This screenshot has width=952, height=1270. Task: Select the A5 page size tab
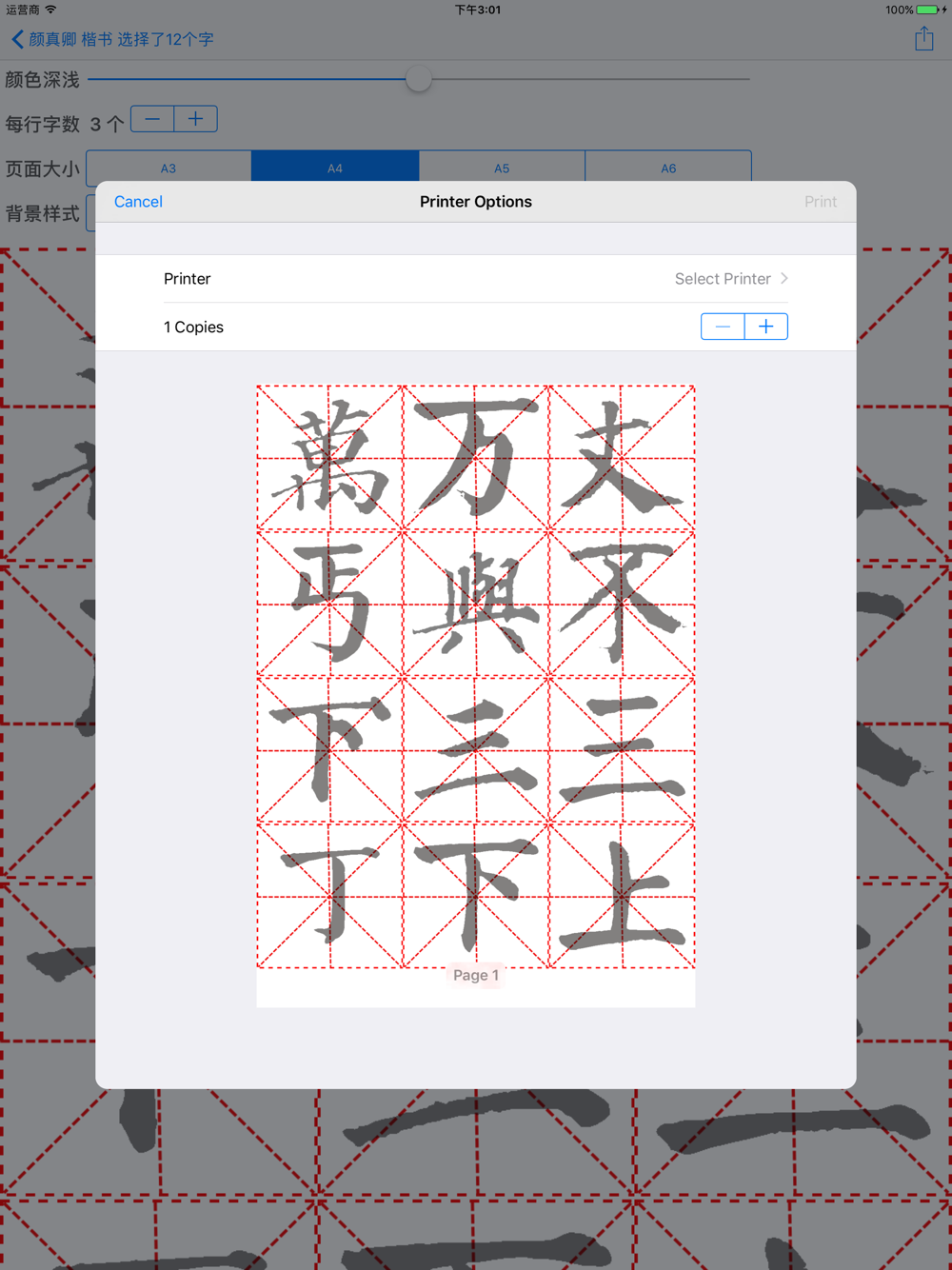(502, 168)
